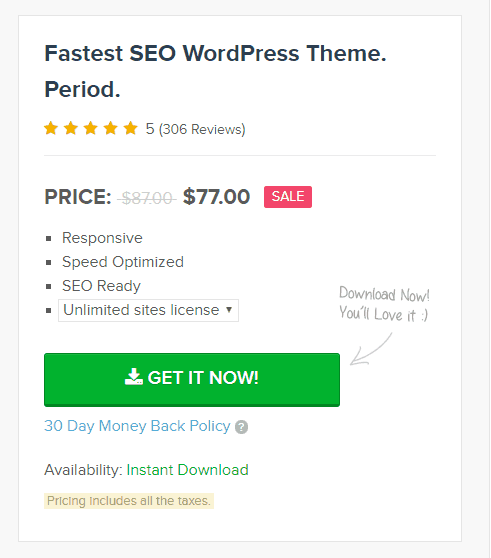Viewport: 491px width, 558px height.
Task: Click the $77.00 sale price
Action: 216,197
